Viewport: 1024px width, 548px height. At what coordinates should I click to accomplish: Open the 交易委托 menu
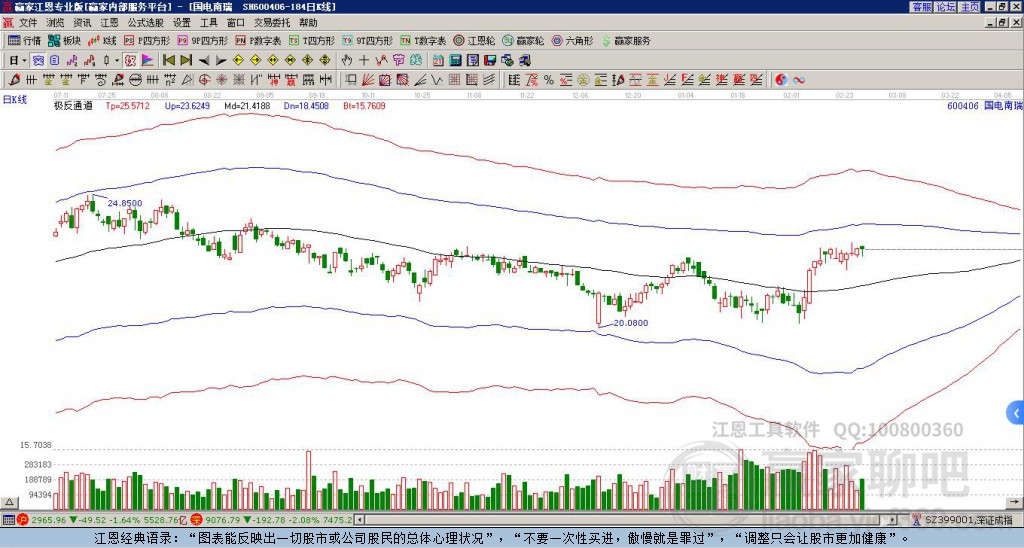(272, 23)
